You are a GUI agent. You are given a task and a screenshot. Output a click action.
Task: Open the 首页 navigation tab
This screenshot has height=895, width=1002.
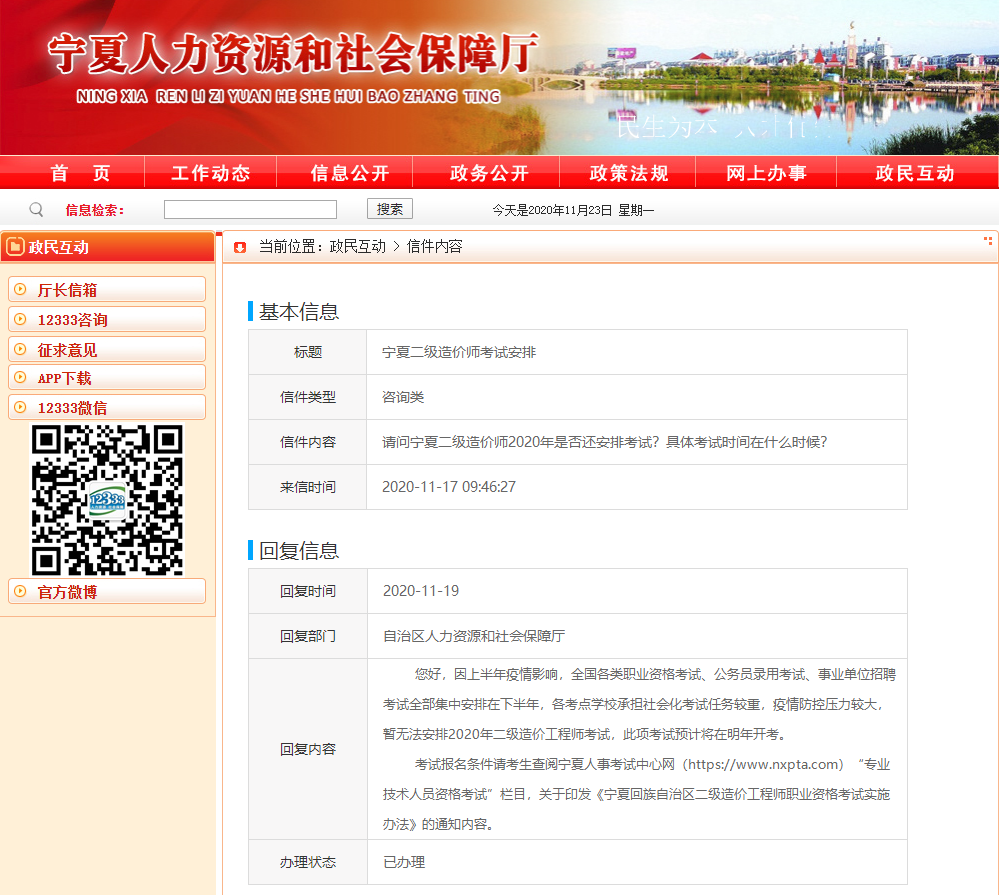click(x=80, y=173)
